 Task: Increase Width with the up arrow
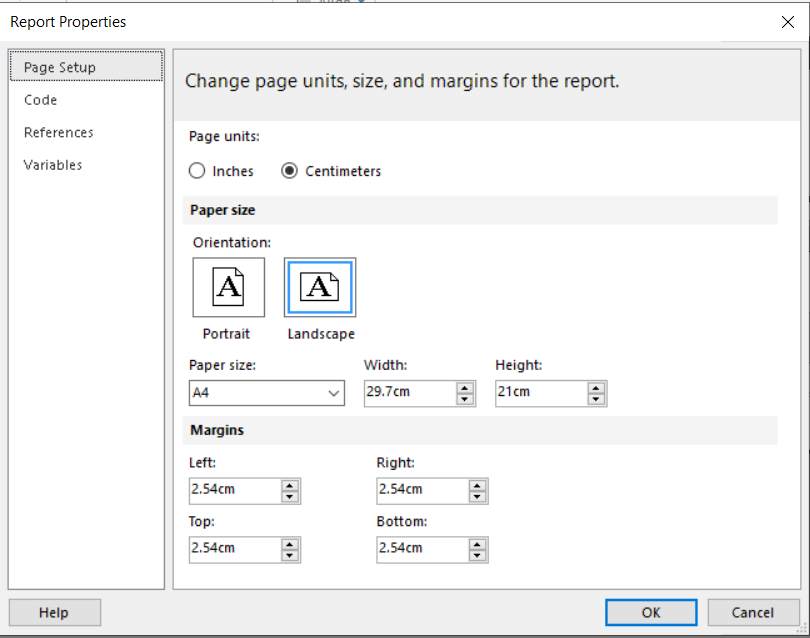[465, 388]
